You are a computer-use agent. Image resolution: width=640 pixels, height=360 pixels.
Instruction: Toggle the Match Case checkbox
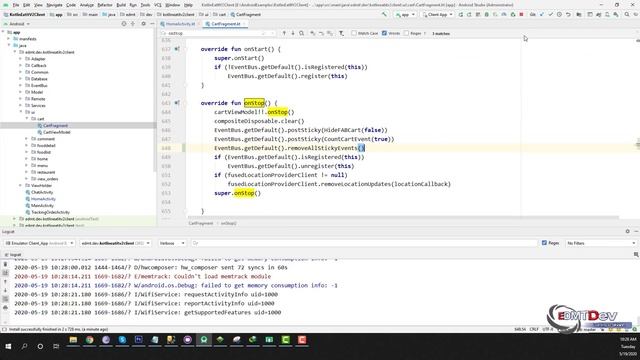(354, 33)
